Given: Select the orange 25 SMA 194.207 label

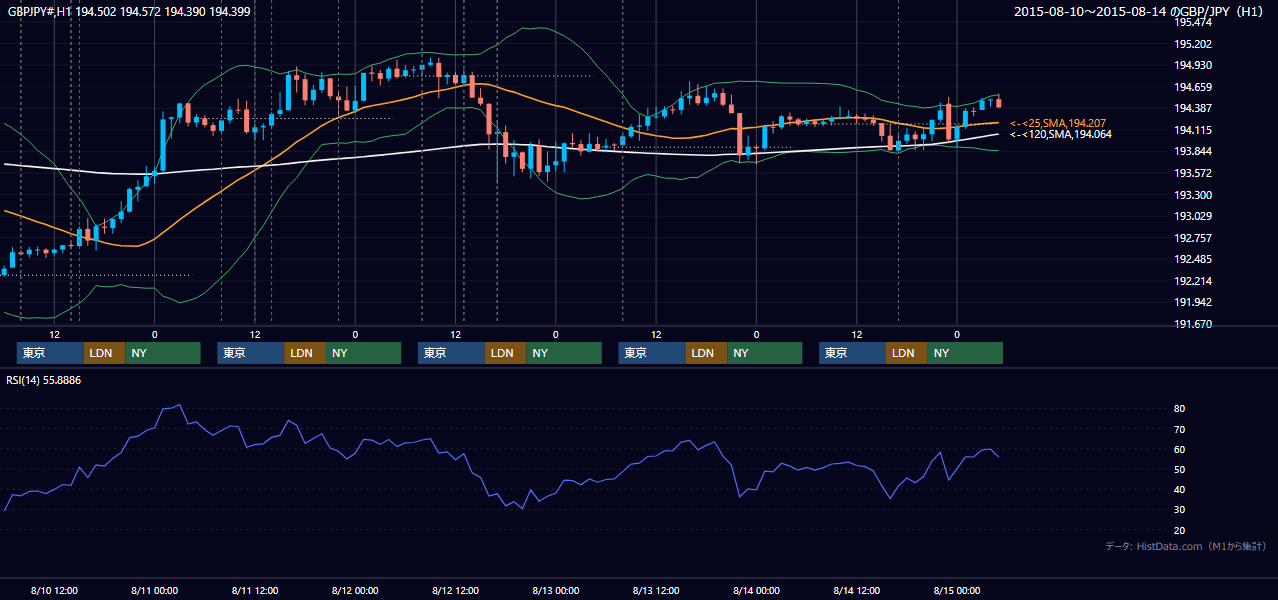Looking at the screenshot, I should tap(1058, 123).
